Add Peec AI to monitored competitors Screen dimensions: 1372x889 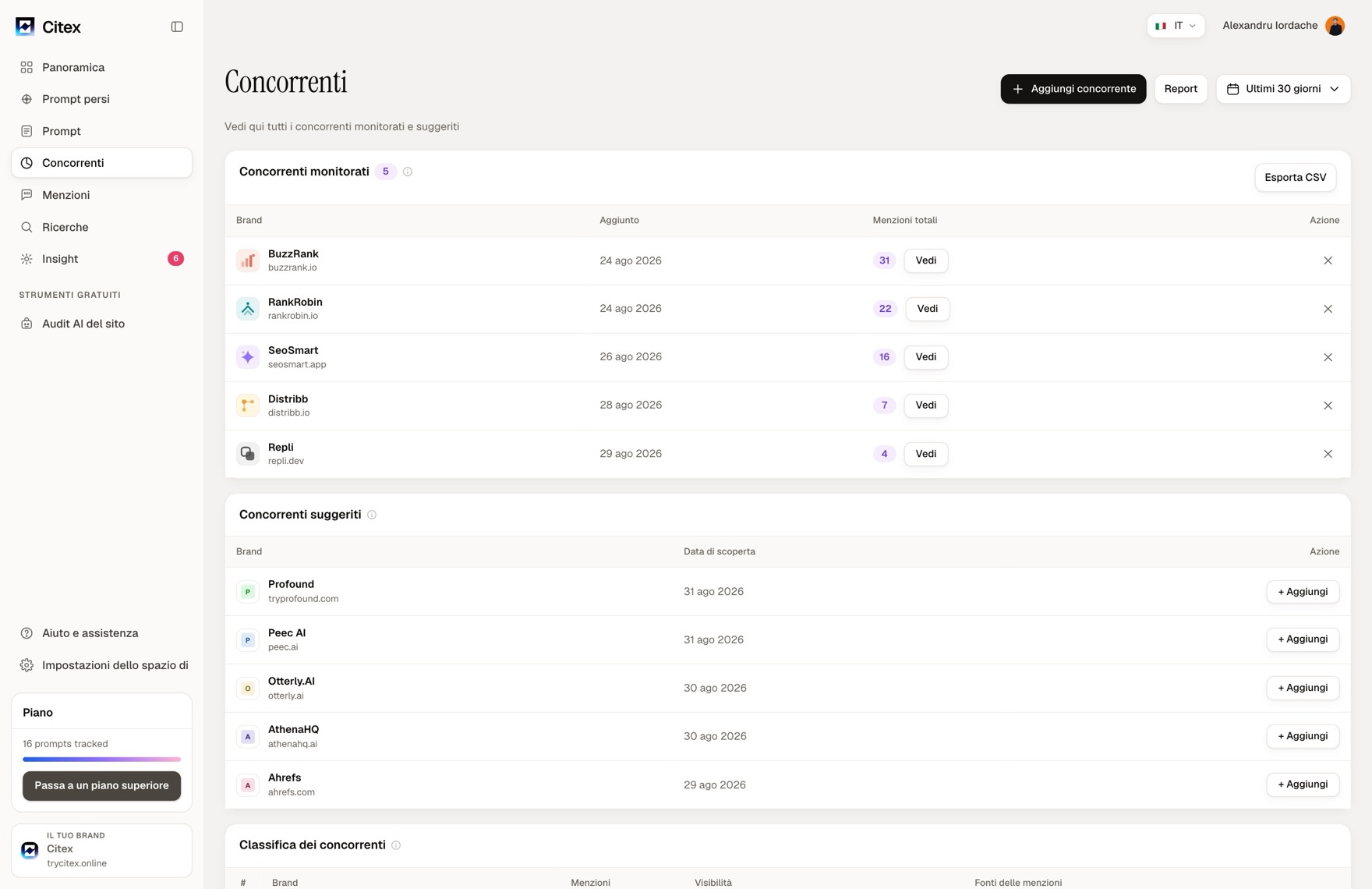coord(1303,639)
